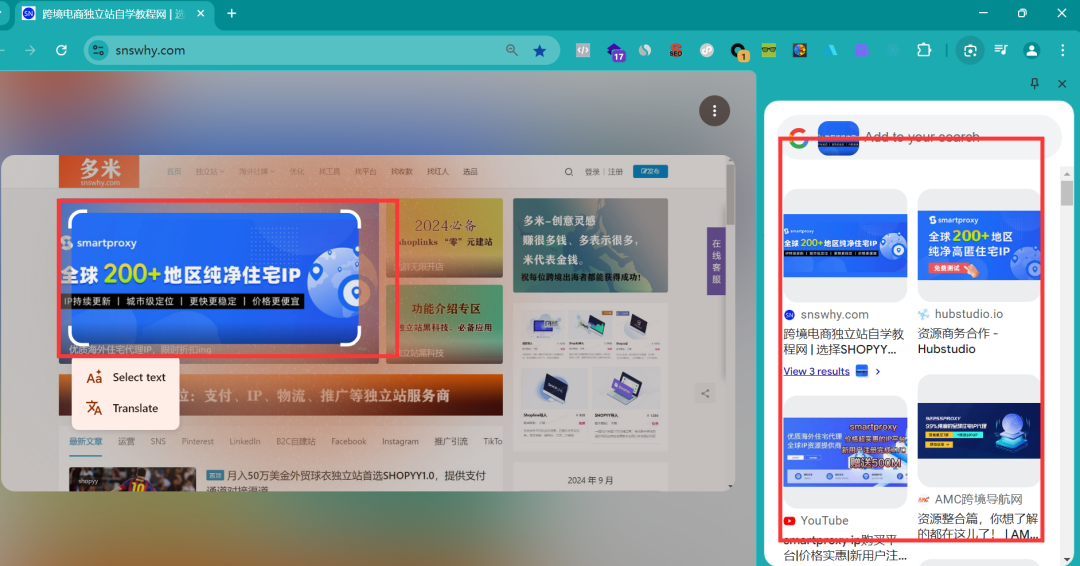Switch to the Facebook category tab

pyautogui.click(x=349, y=441)
